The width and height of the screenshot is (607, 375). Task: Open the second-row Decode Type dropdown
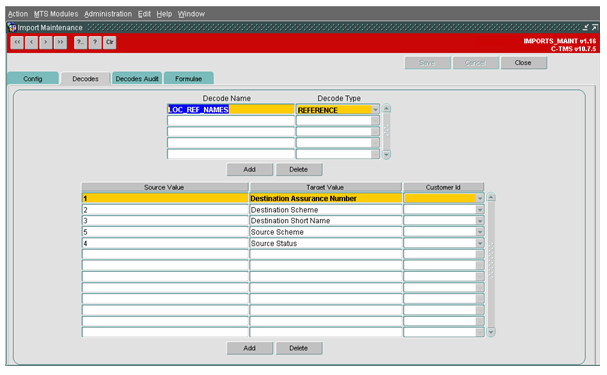tap(375, 121)
